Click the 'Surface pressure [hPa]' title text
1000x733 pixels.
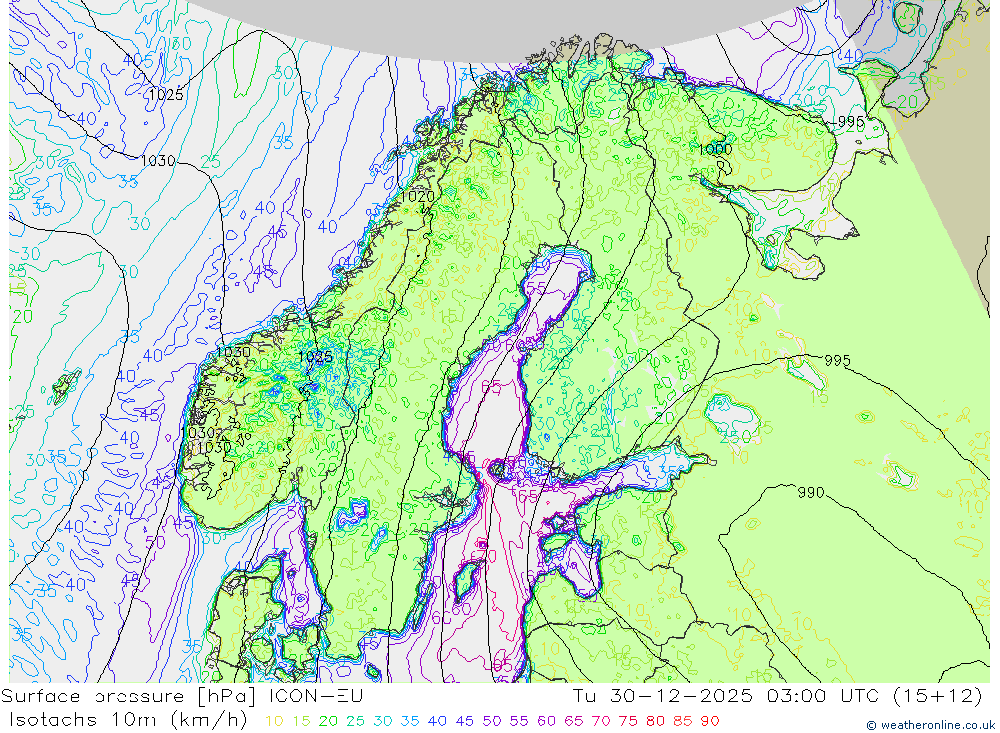pos(128,696)
